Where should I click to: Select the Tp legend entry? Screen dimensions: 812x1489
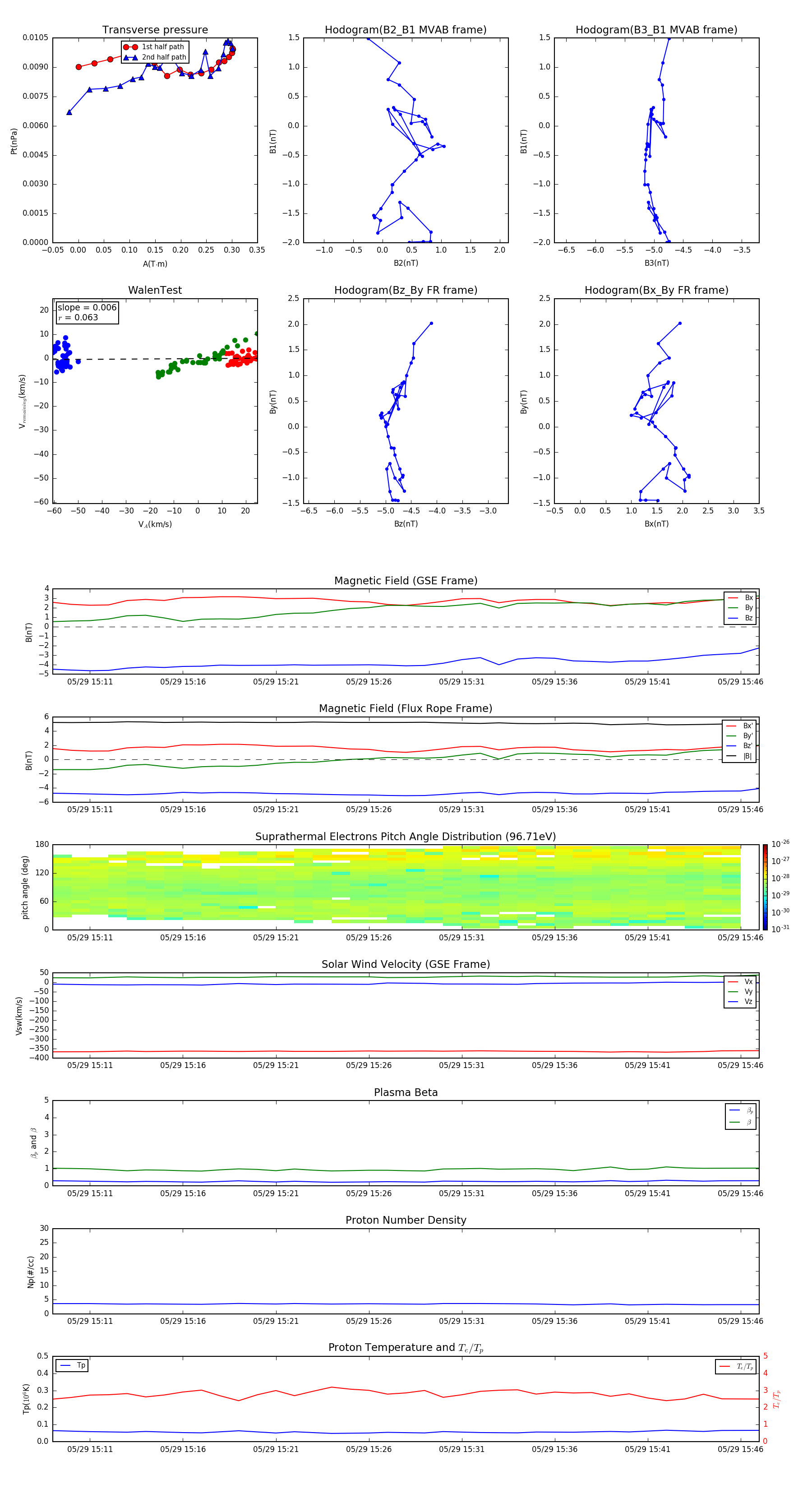click(72, 1365)
